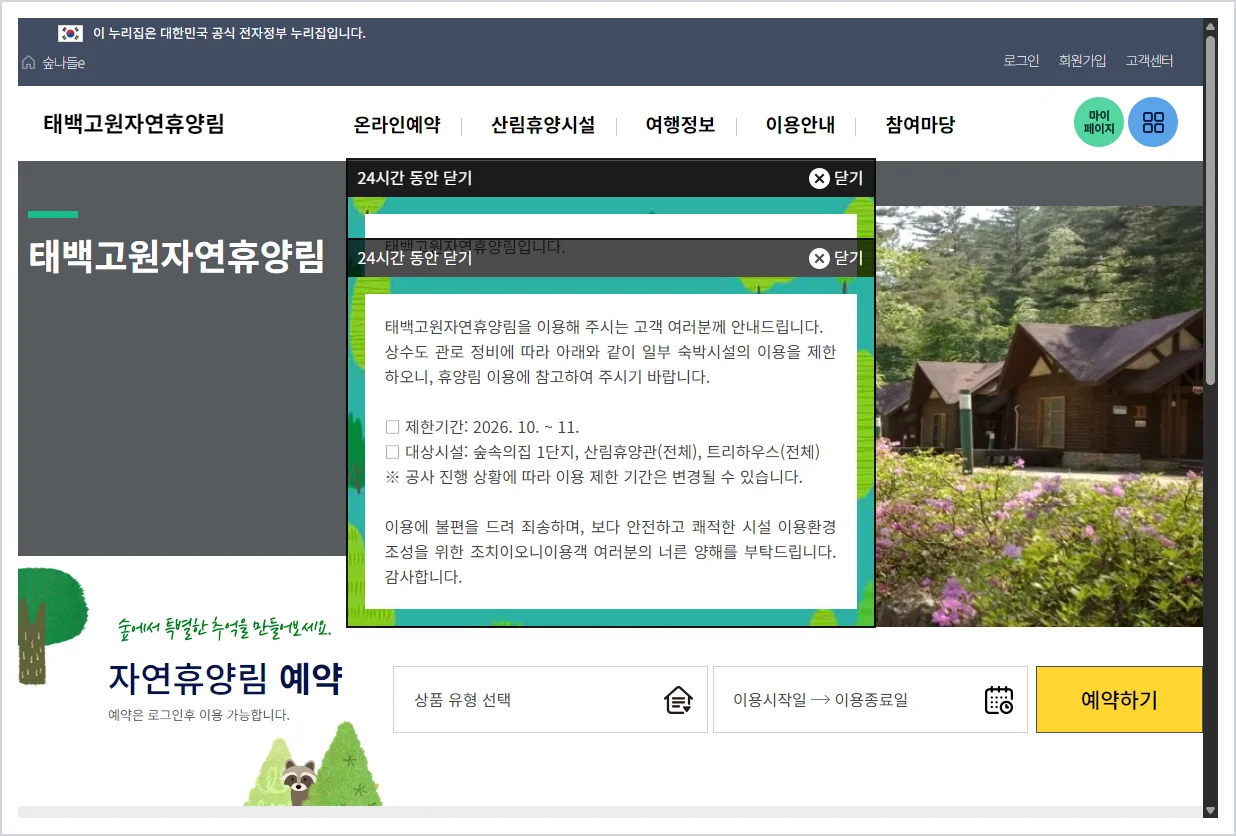Click the 대상시설 facilities line in popup
Viewport: 1236px width, 836px height.
(603, 452)
